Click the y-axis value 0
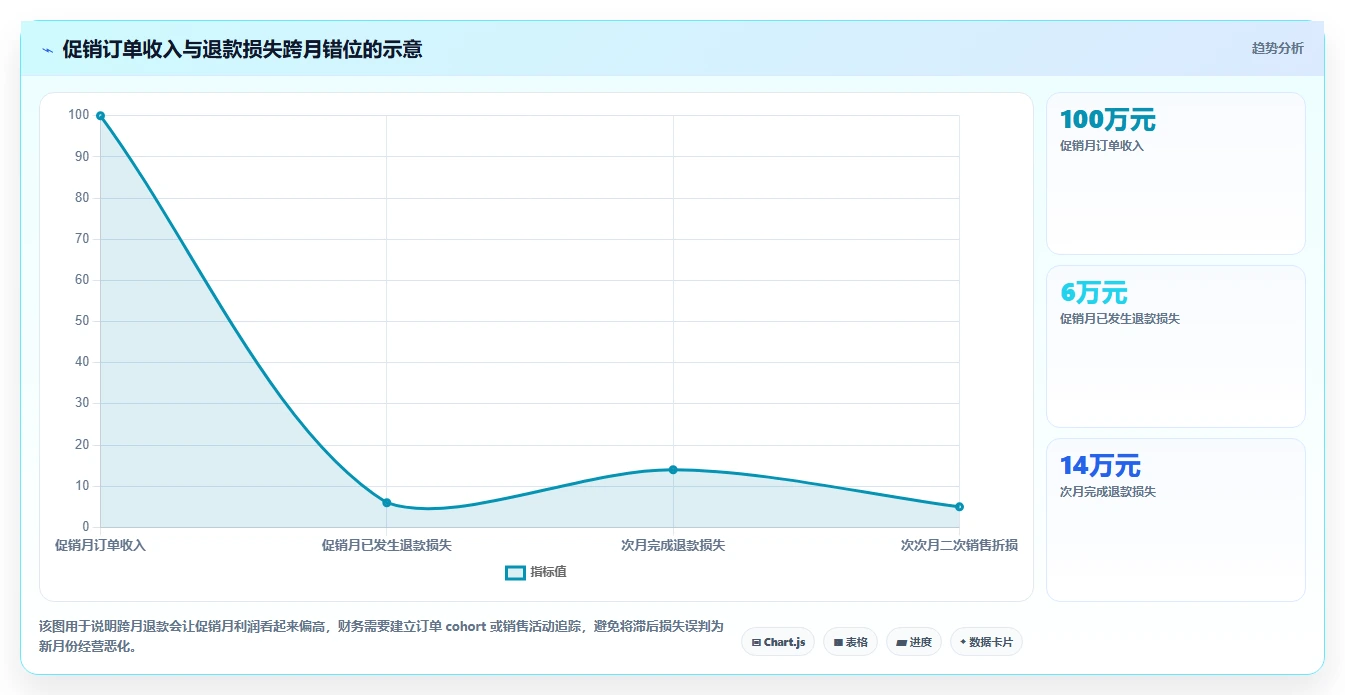Image resolution: width=1345 pixels, height=695 pixels. [86, 527]
